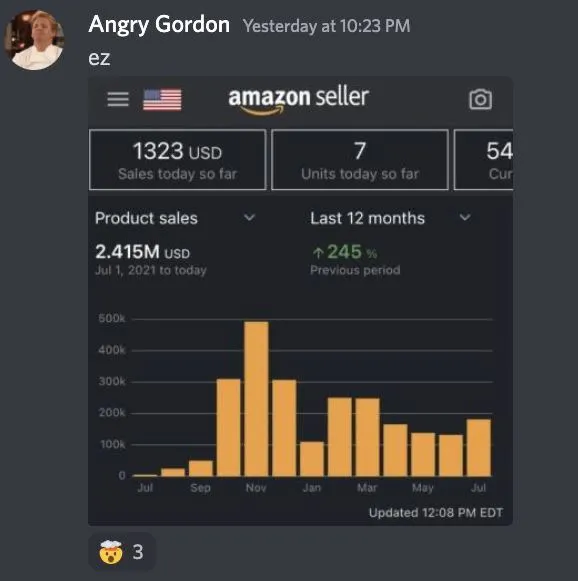Select the Sales today so far card
Image resolution: width=578 pixels, height=581 pixels.
point(177,160)
